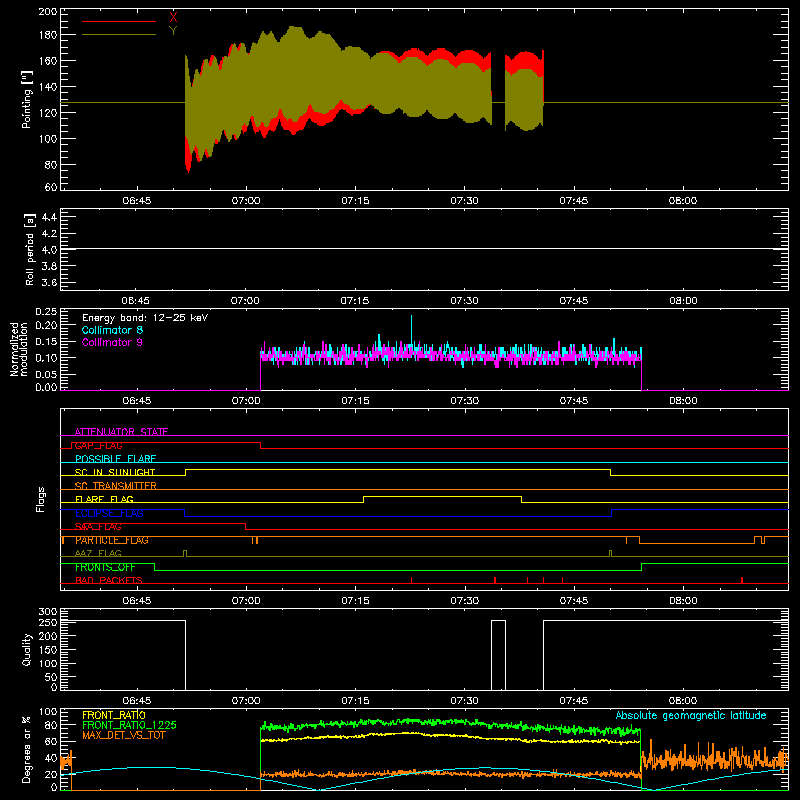The width and height of the screenshot is (800, 800).
Task: Click the "Absolute geomagnetic latitude" legend text
Action: (691, 715)
